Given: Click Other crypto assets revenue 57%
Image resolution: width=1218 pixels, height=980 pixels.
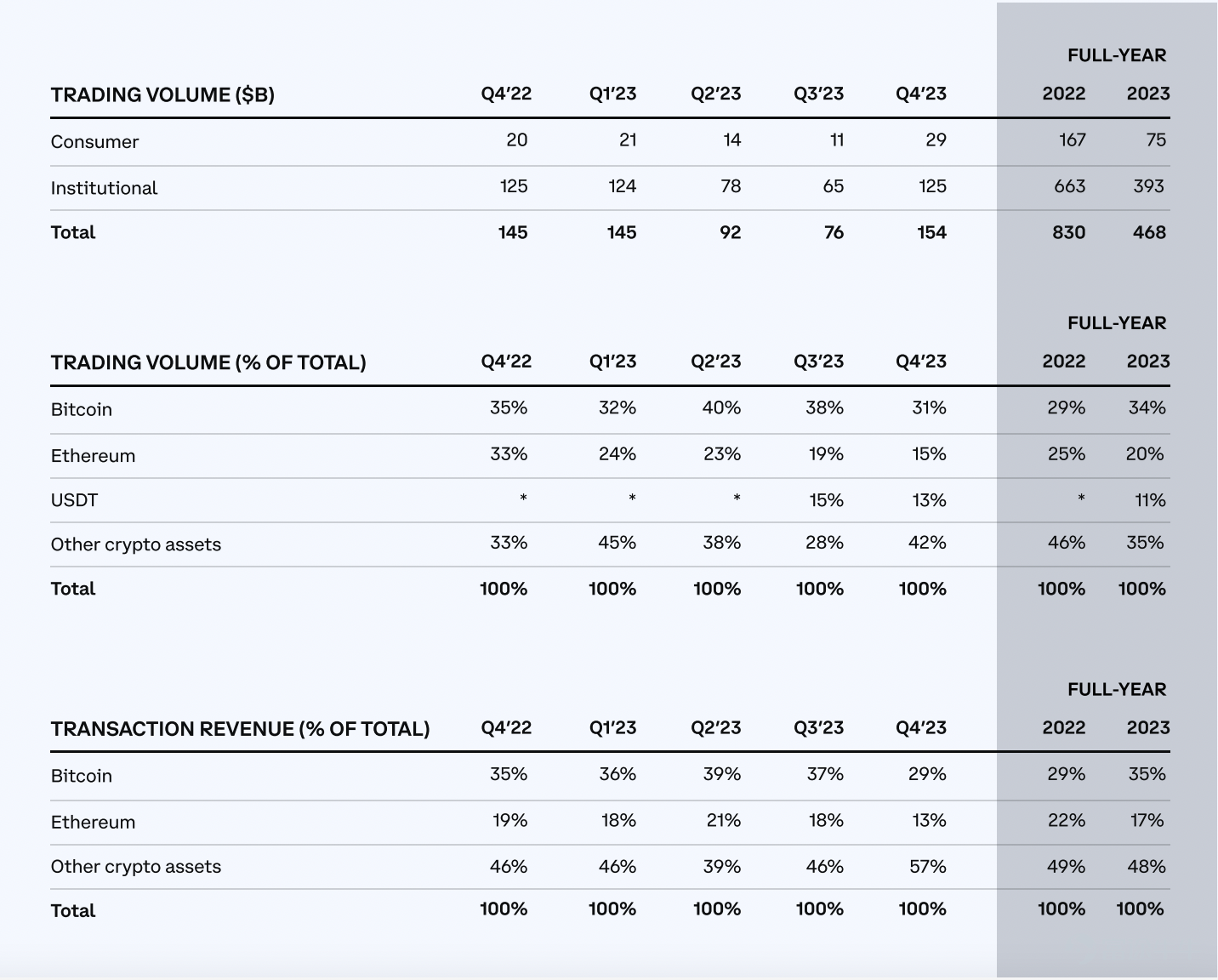Looking at the screenshot, I should [928, 866].
